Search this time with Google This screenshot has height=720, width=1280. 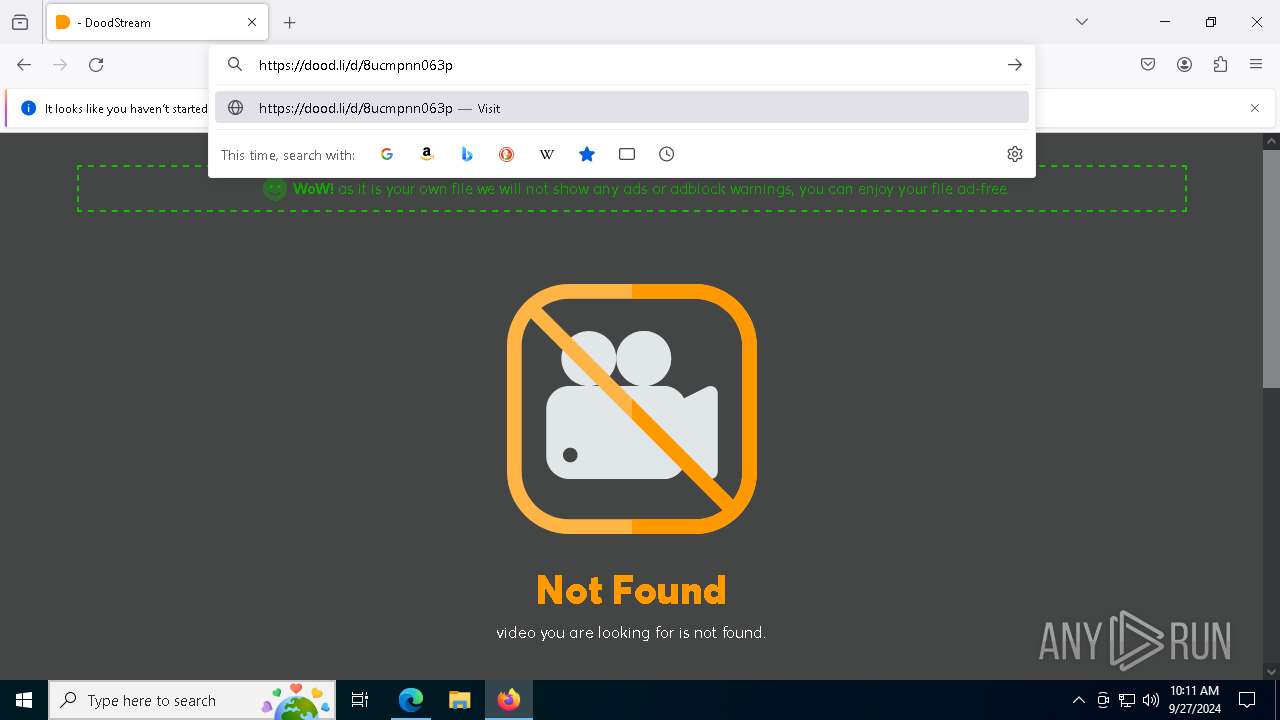(387, 154)
